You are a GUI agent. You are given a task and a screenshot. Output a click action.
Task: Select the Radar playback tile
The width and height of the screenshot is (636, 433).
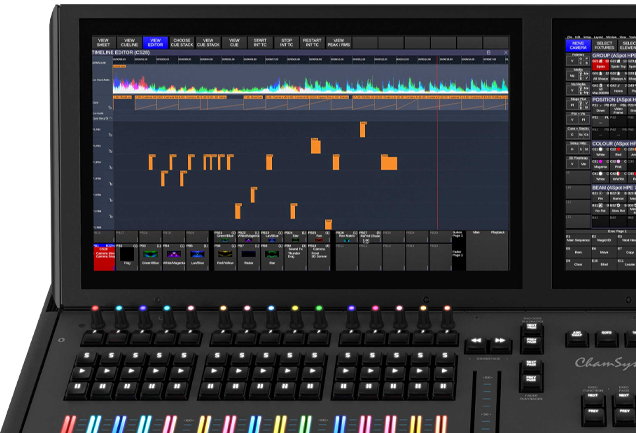click(x=248, y=258)
